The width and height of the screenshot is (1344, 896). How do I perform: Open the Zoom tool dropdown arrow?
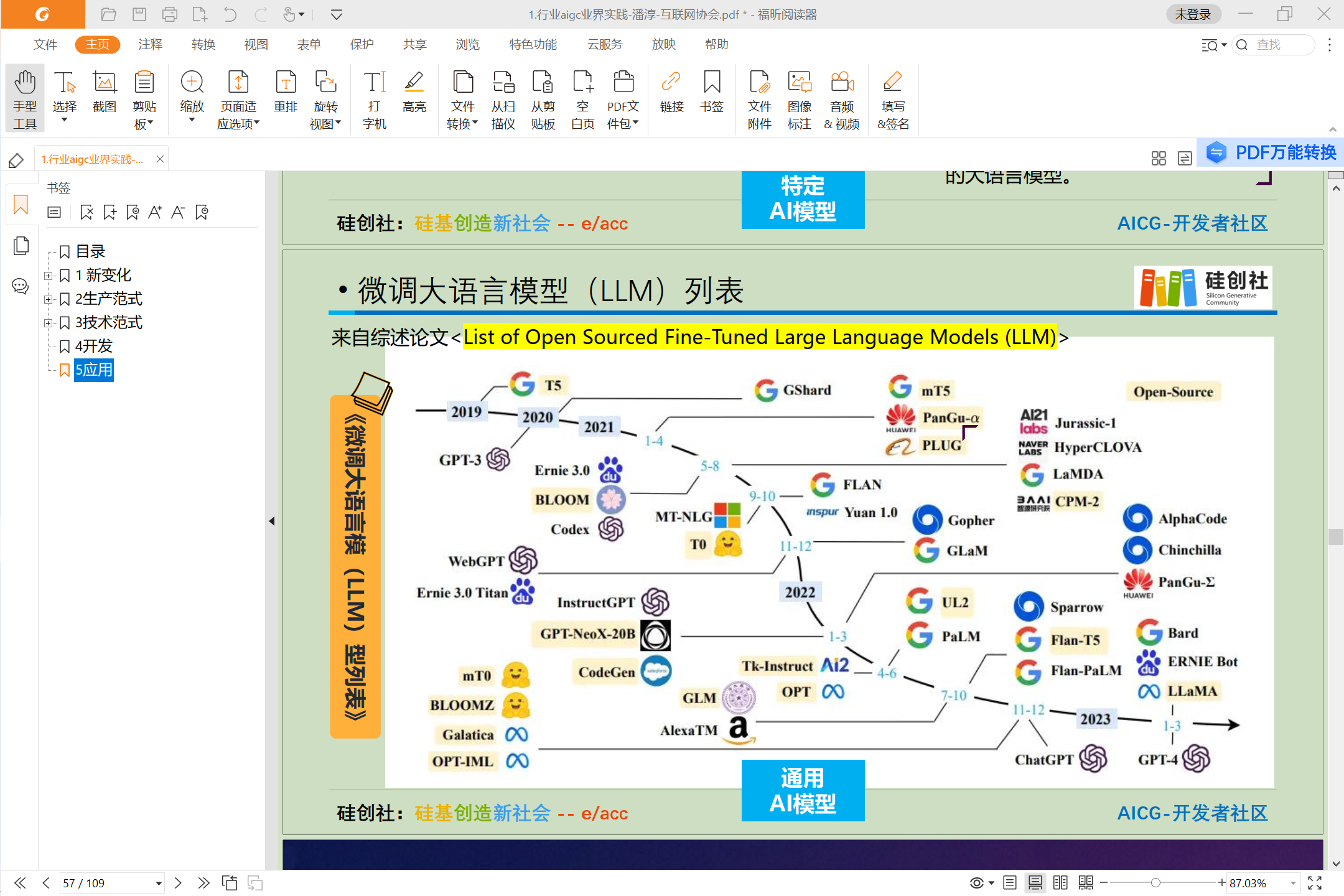pos(192,119)
